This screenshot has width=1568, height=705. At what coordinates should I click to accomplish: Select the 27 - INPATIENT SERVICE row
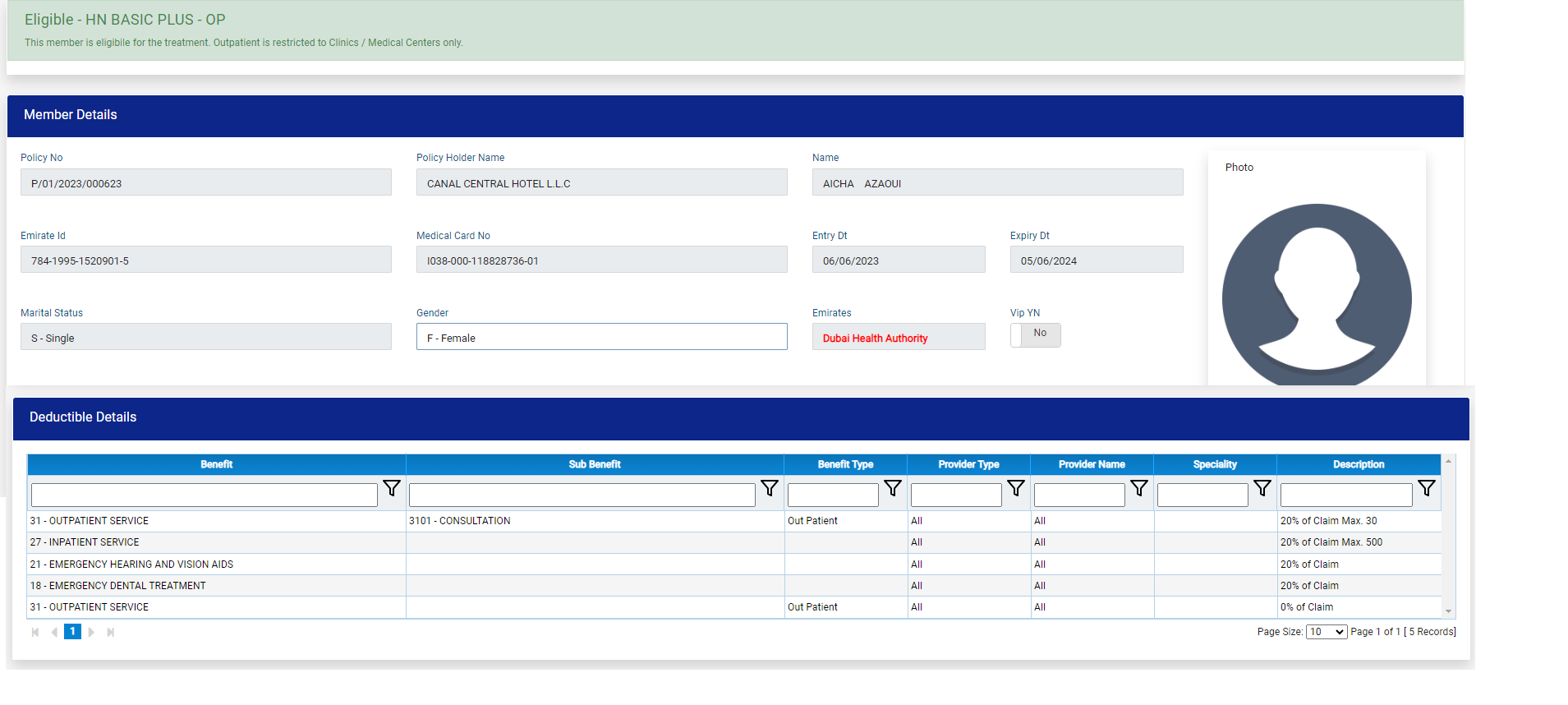pyautogui.click(x=217, y=542)
